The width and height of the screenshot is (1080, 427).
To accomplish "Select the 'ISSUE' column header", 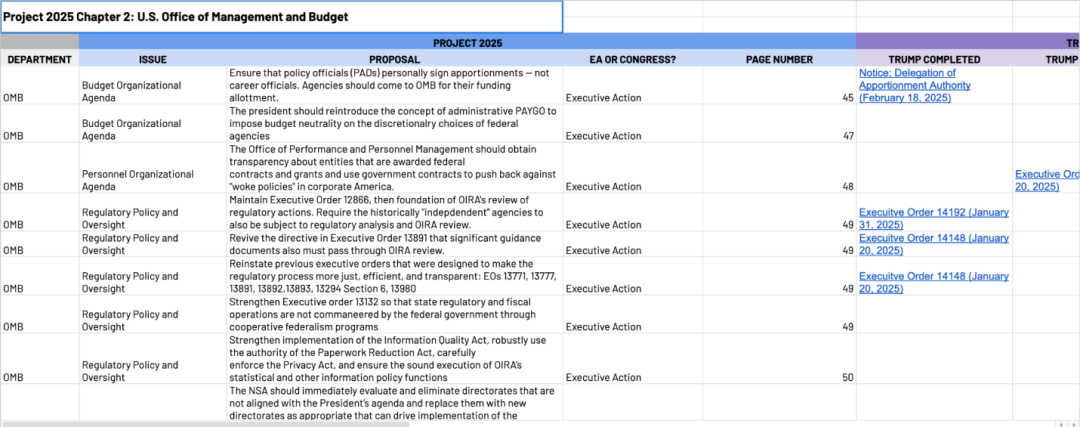I will click(x=152, y=59).
